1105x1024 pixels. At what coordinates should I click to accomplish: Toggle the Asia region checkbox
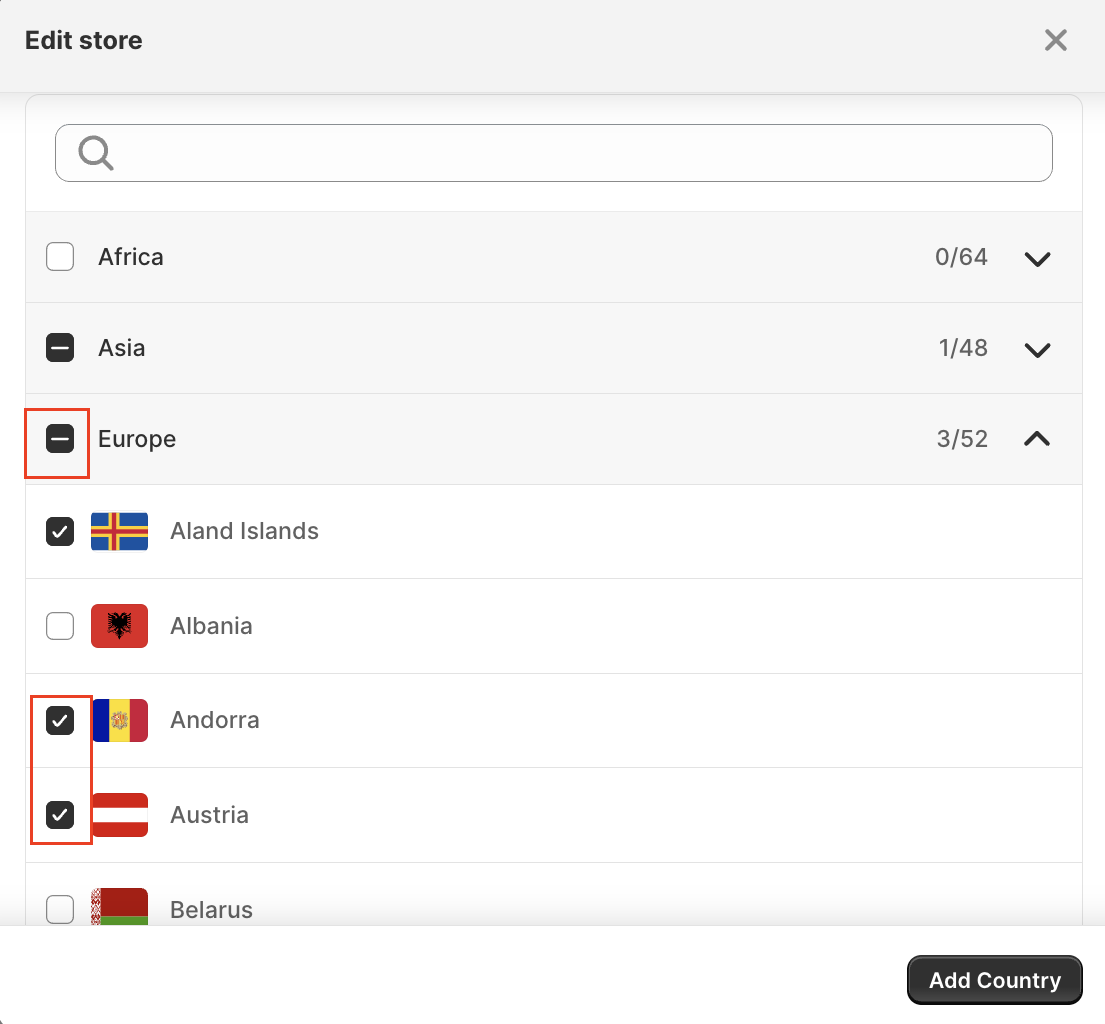pos(60,348)
